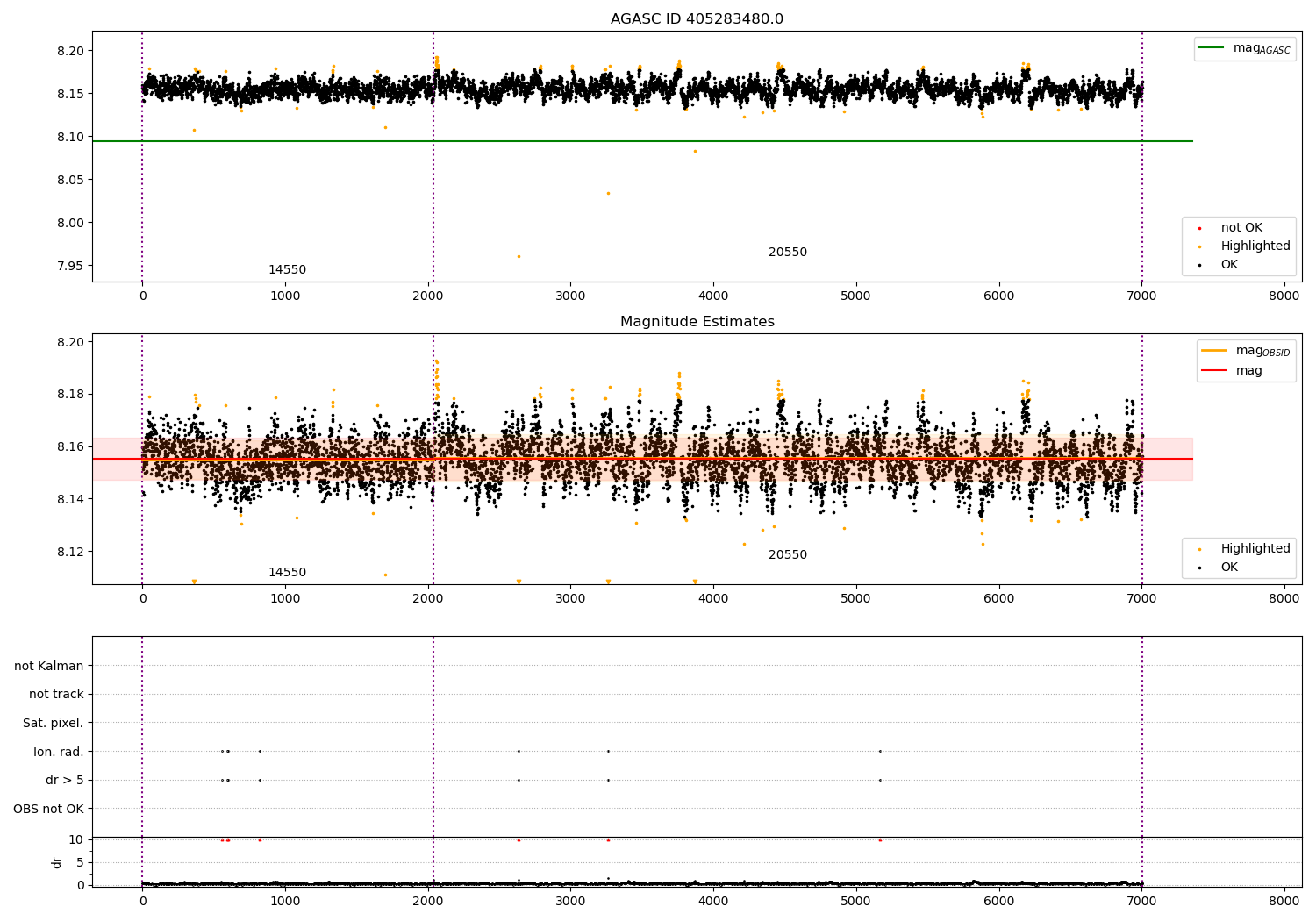1316x921 pixels.
Task: Select the 8.00 y-axis tick label
Action: pyautogui.click(x=68, y=223)
